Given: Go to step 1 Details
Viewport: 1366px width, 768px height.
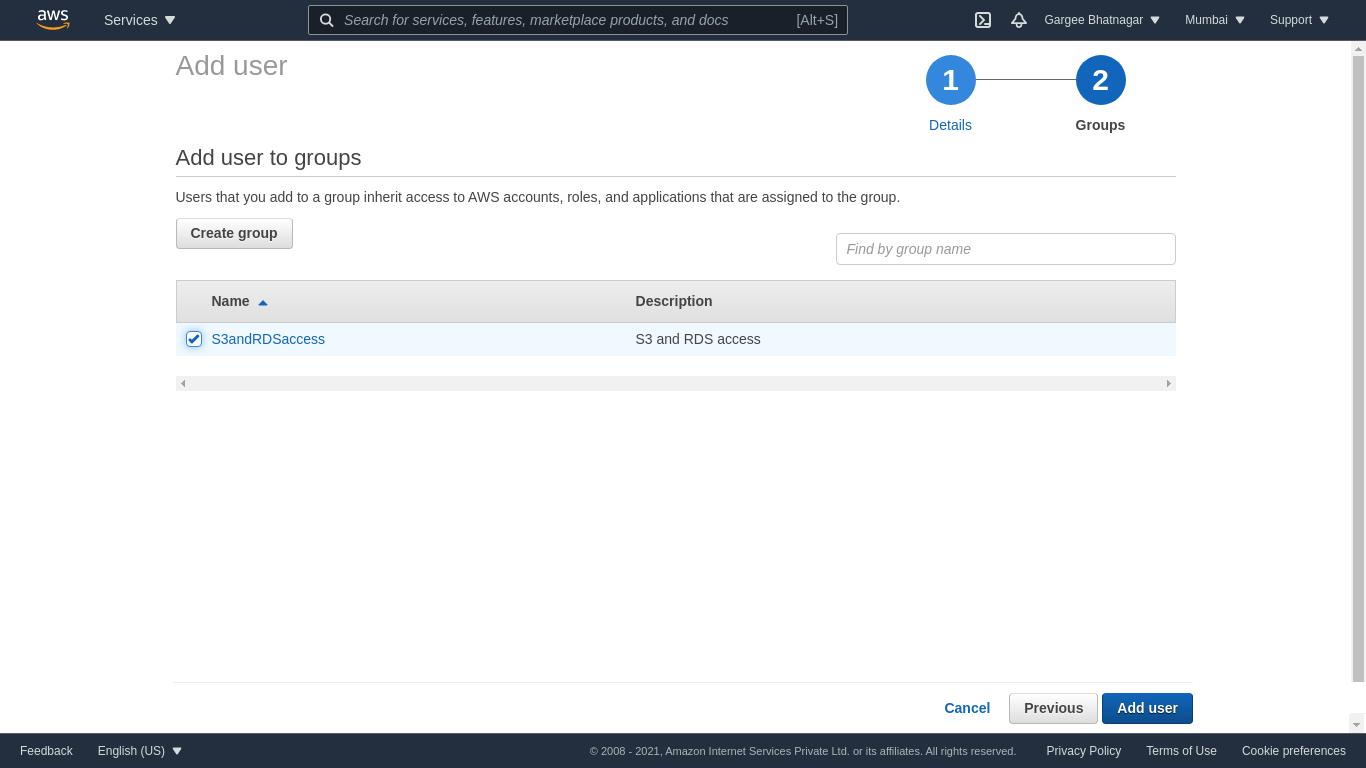Looking at the screenshot, I should pyautogui.click(x=951, y=80).
